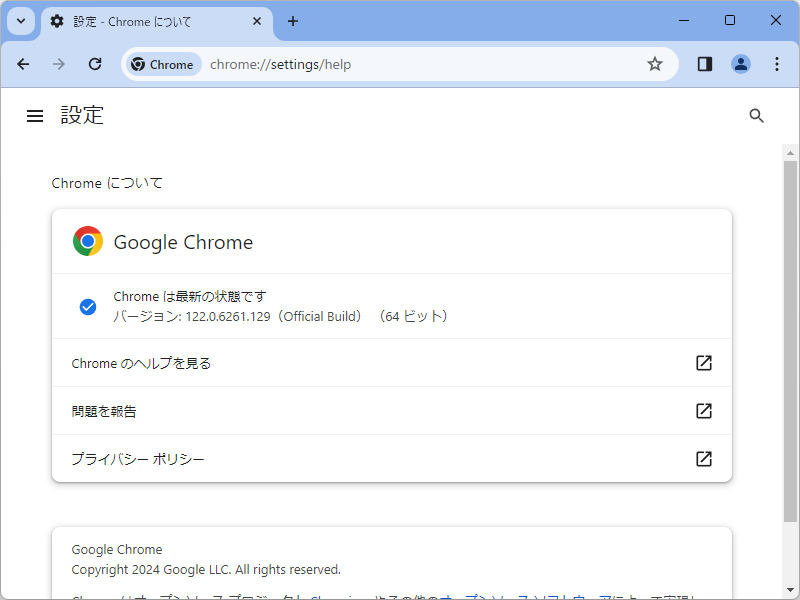Expand the settings hamburger menu
The height and width of the screenshot is (600, 800).
tap(35, 115)
